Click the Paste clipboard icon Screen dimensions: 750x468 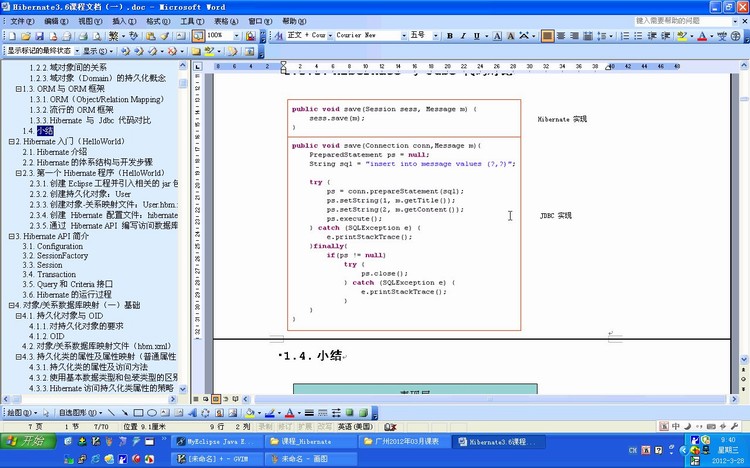click(x=151, y=36)
